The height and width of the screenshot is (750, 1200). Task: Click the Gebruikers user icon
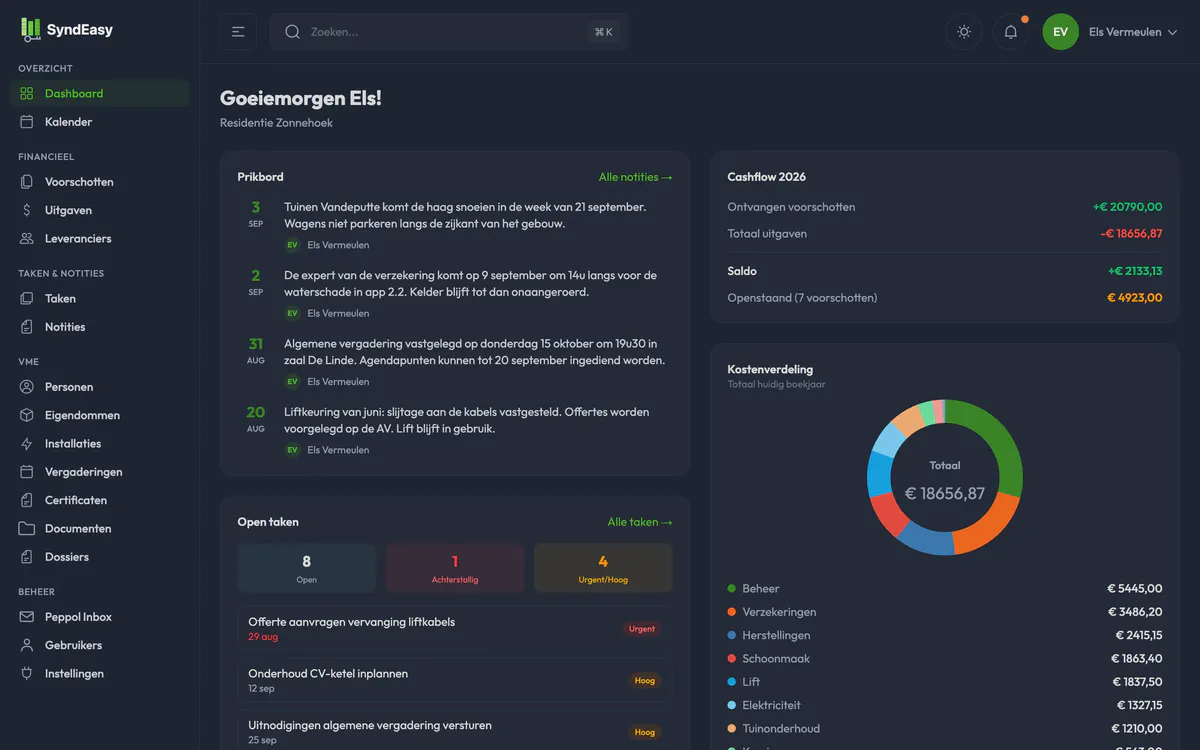(27, 646)
